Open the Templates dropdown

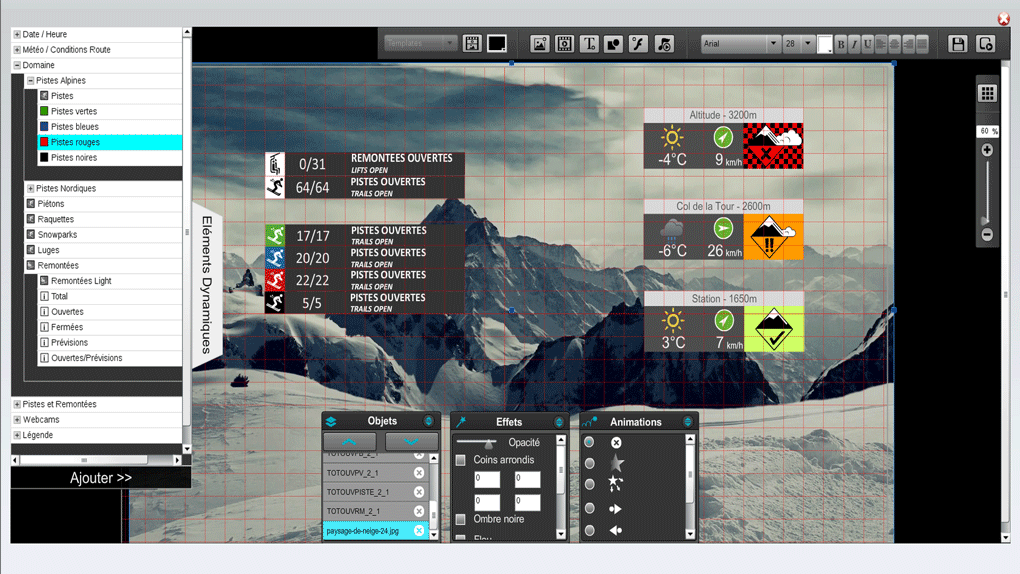pos(420,44)
